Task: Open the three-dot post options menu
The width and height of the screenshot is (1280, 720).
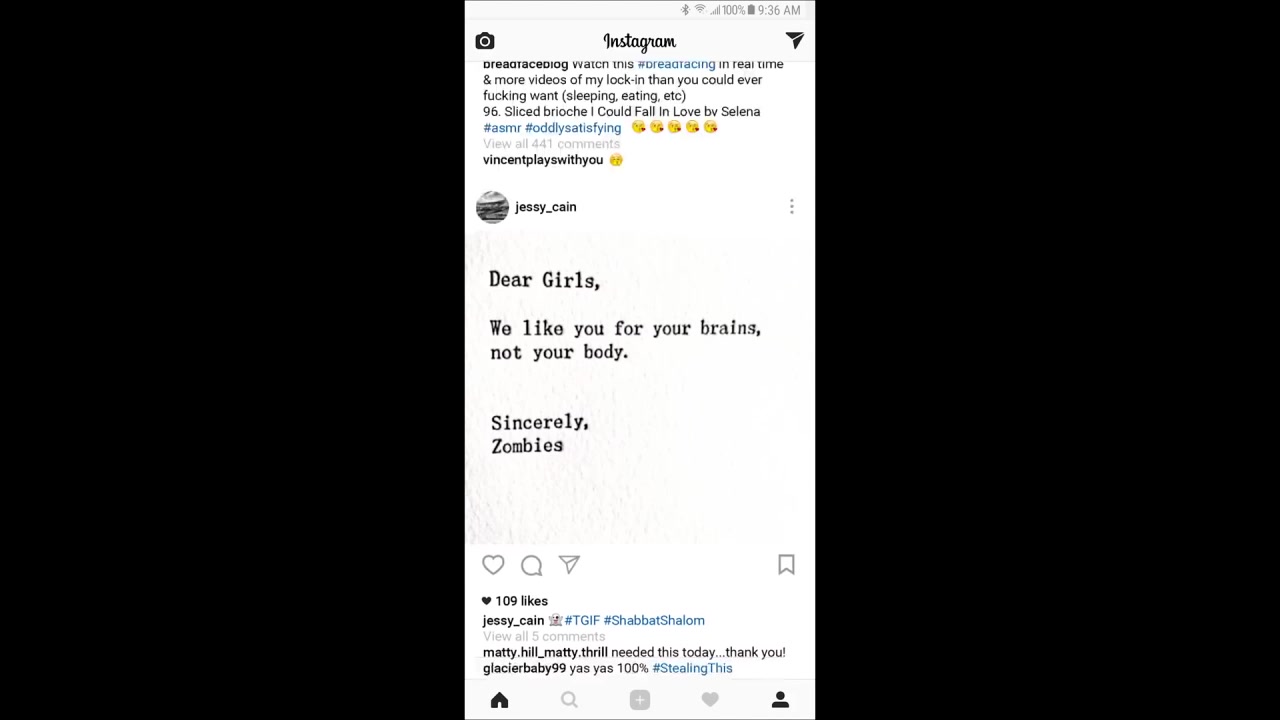Action: pos(791,206)
